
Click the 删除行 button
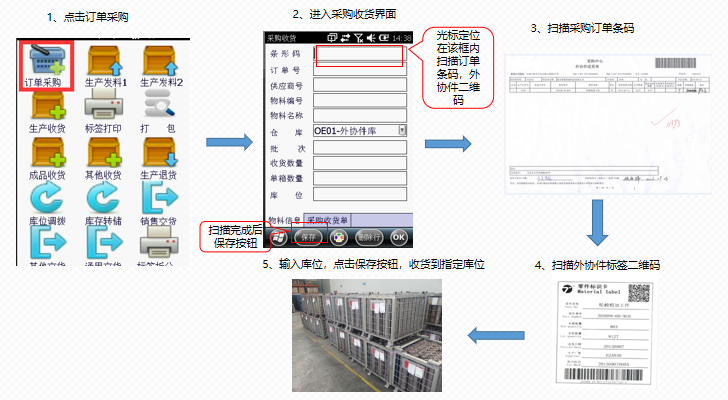coord(369,238)
